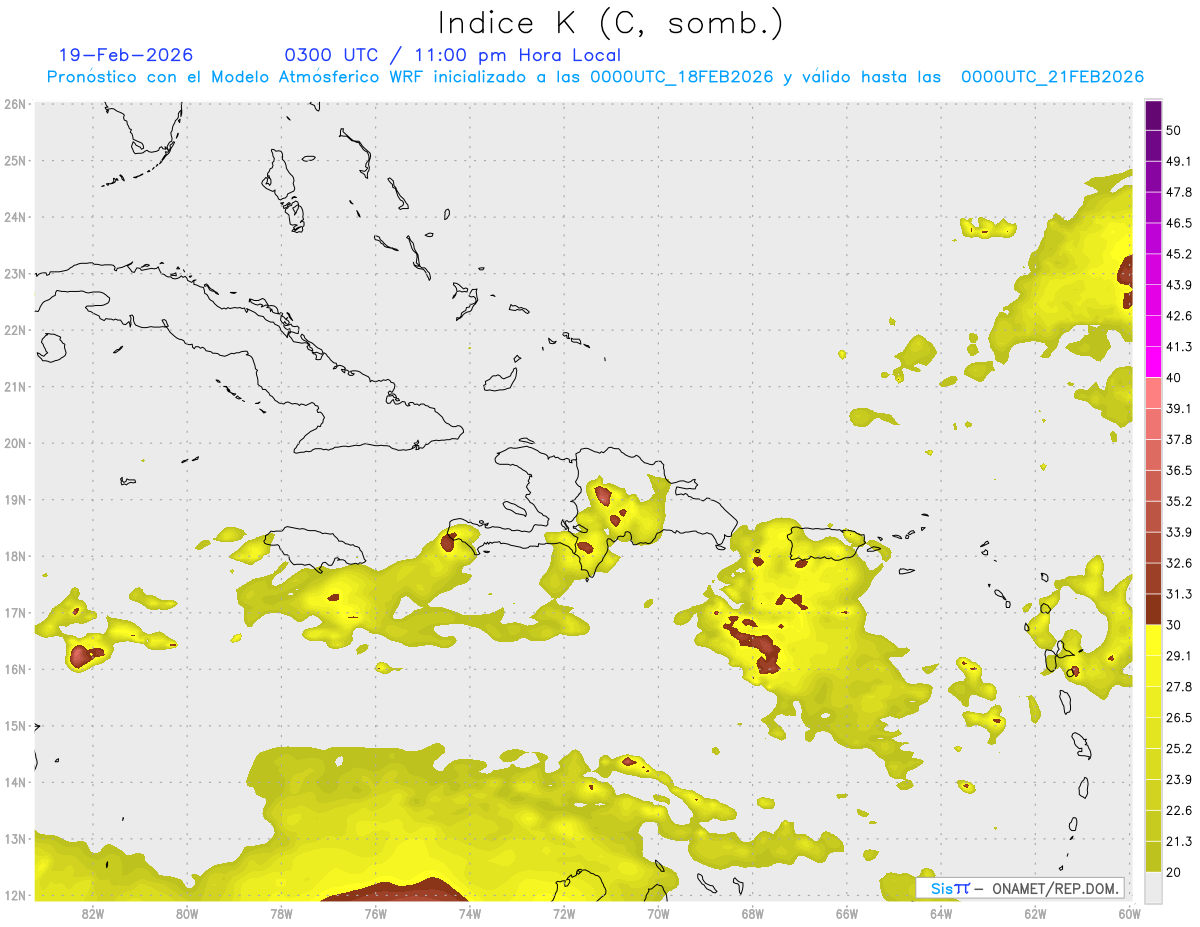Click the '0300 UTC / 11:00 pm Hora Local' time
1200x927 pixels.
[453, 55]
